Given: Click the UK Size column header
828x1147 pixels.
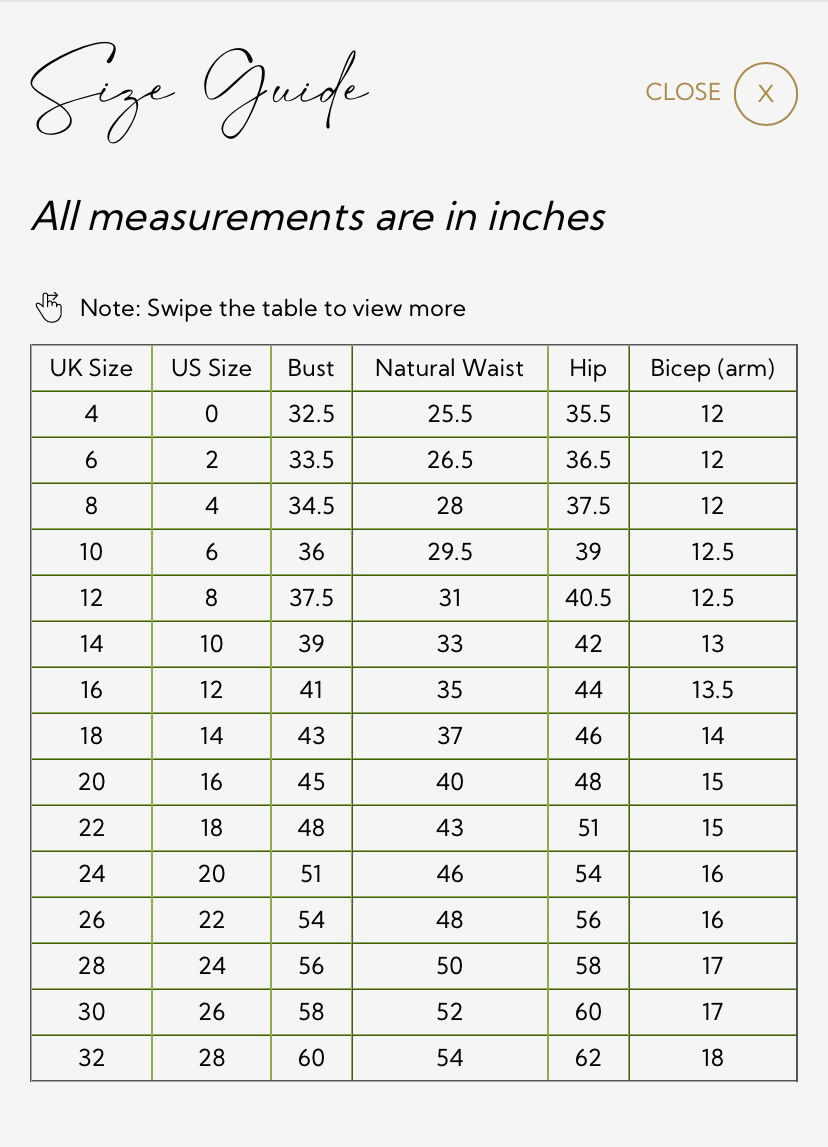Looking at the screenshot, I should (x=91, y=368).
